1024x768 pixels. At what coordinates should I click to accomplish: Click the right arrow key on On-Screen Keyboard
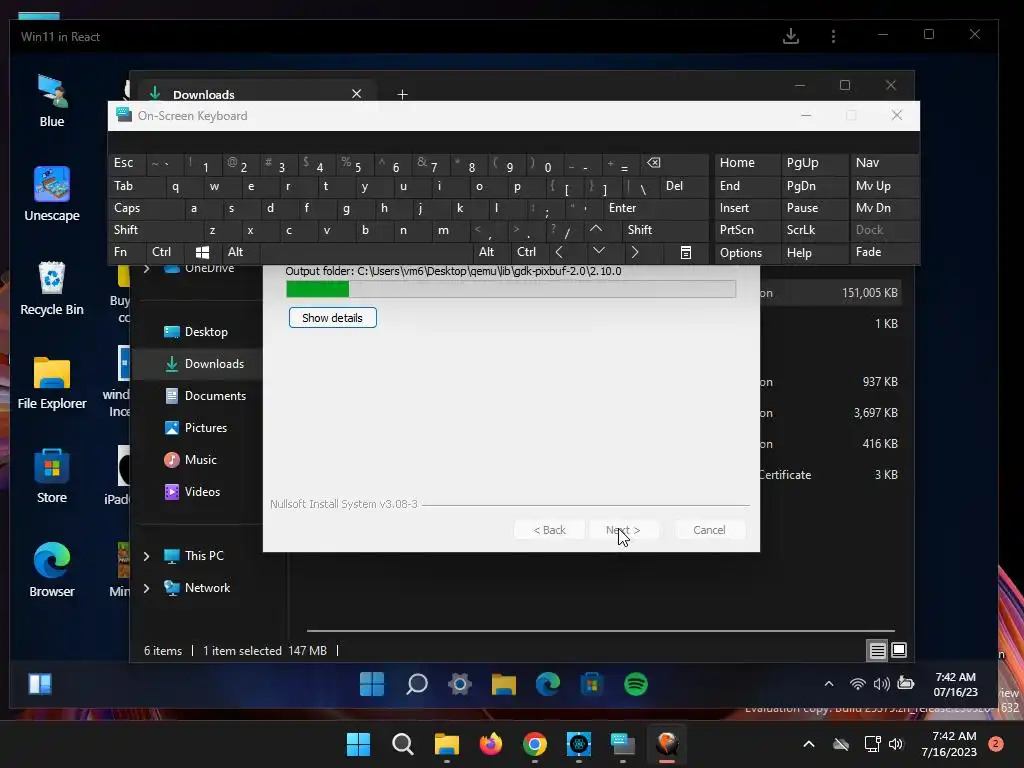[x=635, y=252]
